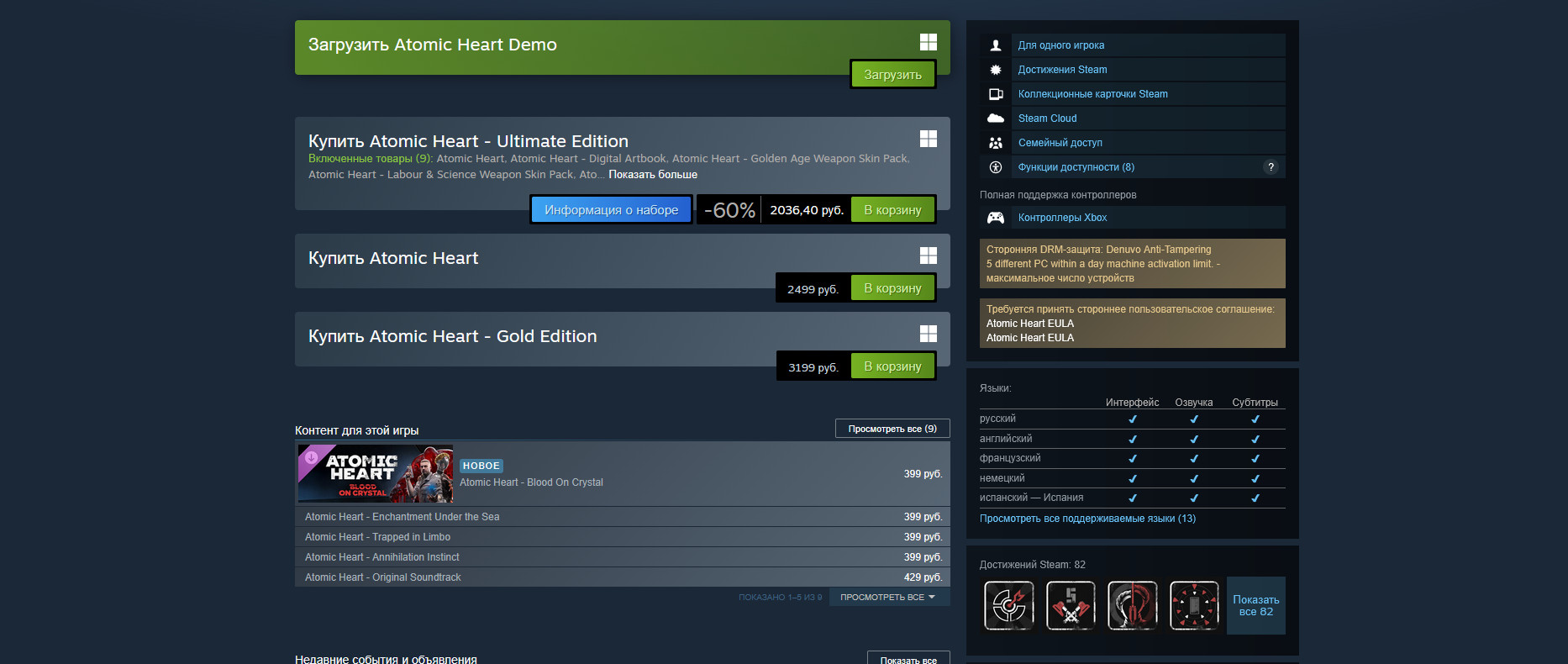
Task: Click Коллекционные карточки Steam link
Action: 1092,94
